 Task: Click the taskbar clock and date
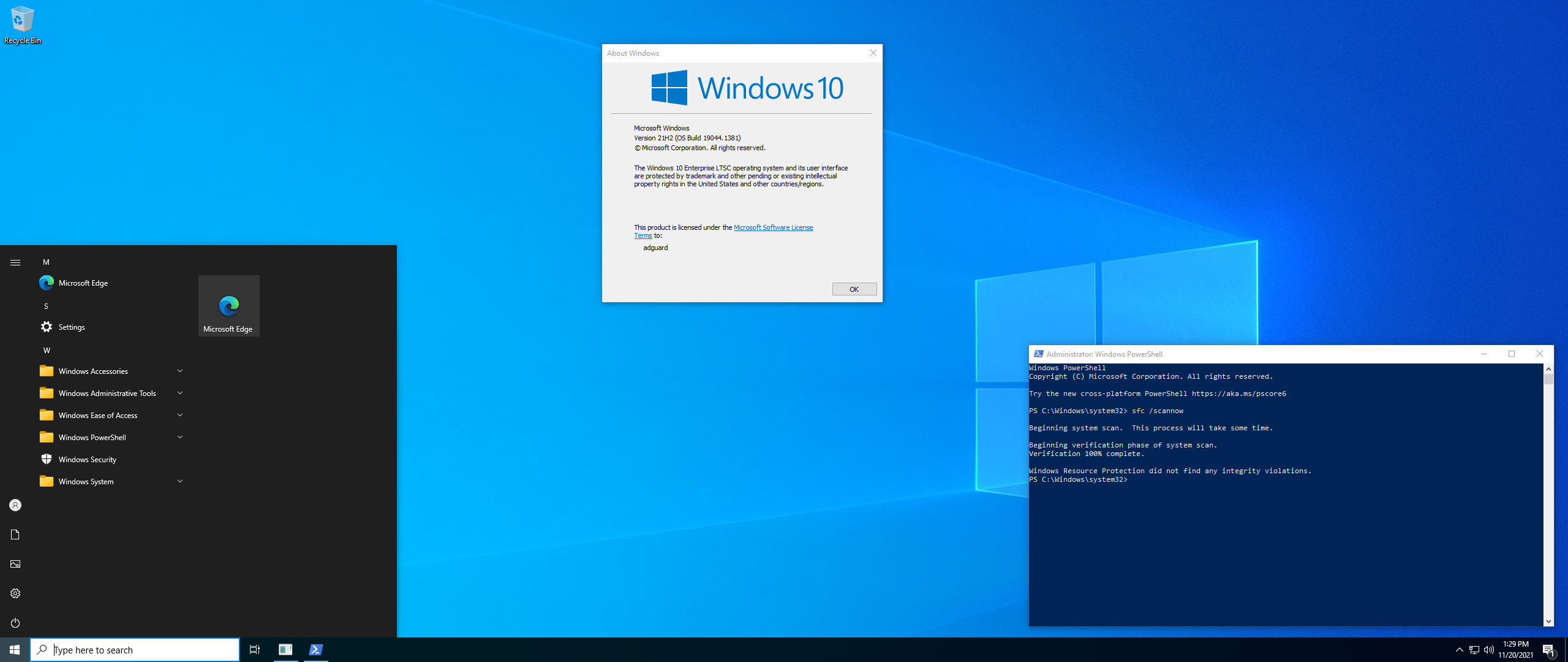(1516, 650)
